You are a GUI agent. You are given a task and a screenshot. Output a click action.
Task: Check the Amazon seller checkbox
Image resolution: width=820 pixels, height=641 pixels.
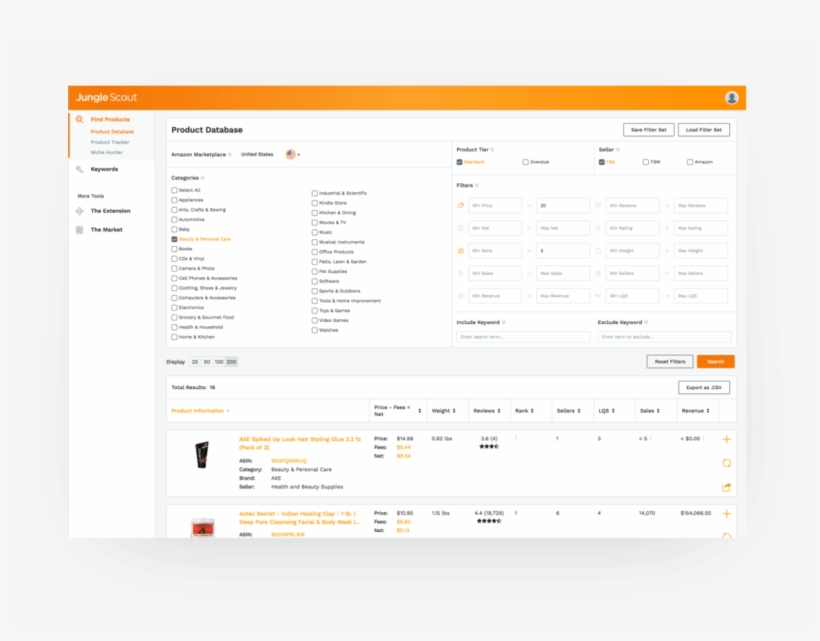[690, 162]
